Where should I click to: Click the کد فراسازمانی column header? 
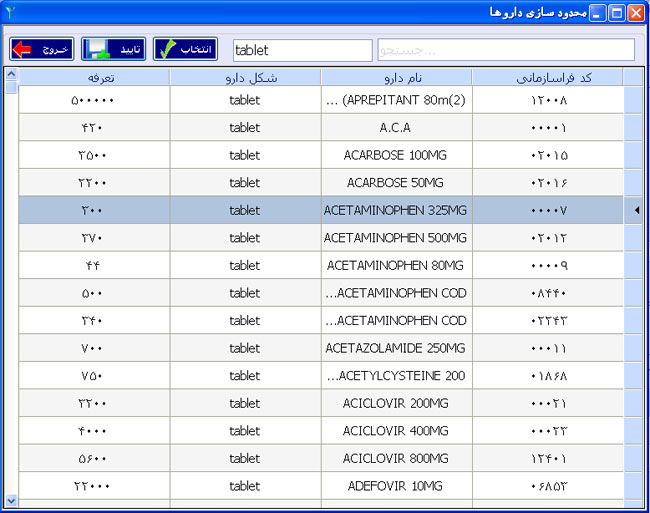[x=547, y=77]
